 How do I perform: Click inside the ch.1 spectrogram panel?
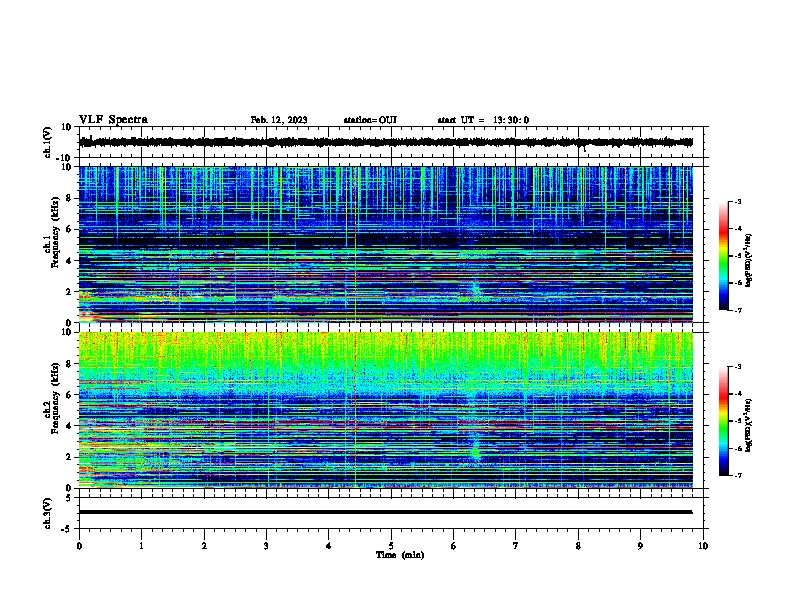386,244
